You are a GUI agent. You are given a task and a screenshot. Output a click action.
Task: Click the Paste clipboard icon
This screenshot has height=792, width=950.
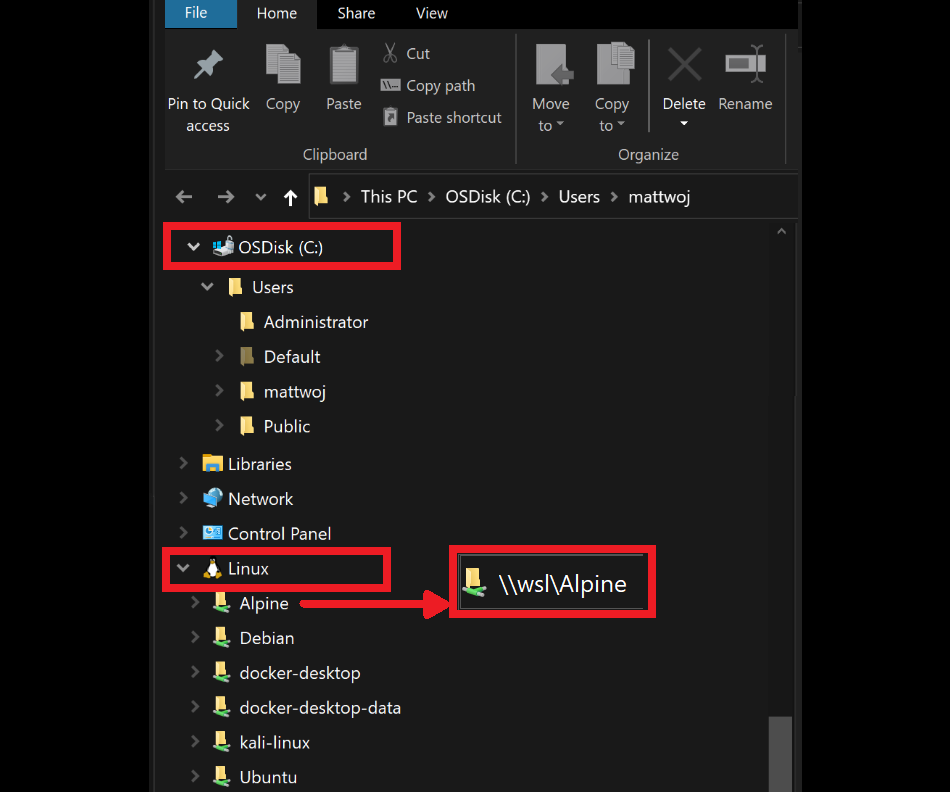tap(344, 64)
